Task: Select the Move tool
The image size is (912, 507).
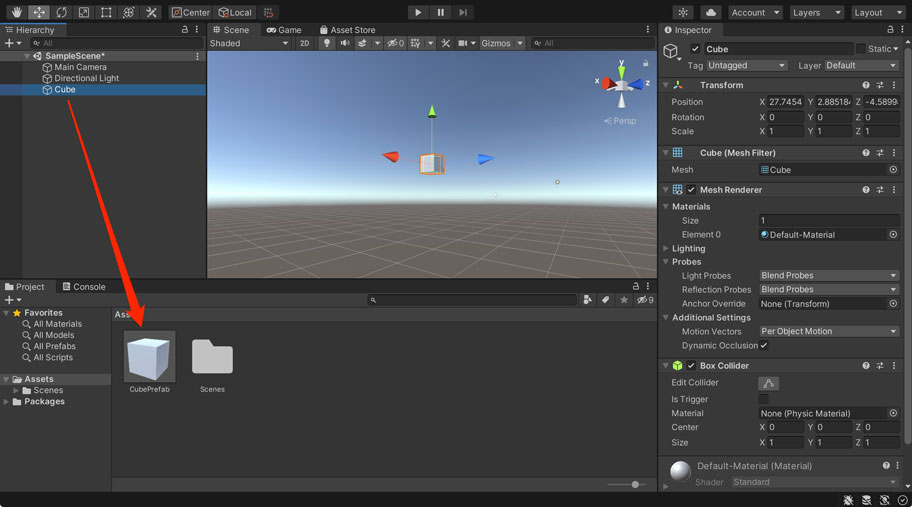Action: click(x=39, y=12)
